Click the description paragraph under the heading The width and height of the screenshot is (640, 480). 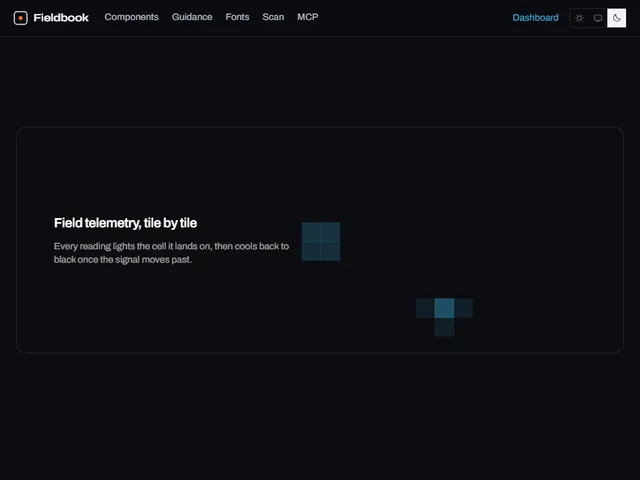click(x=171, y=253)
